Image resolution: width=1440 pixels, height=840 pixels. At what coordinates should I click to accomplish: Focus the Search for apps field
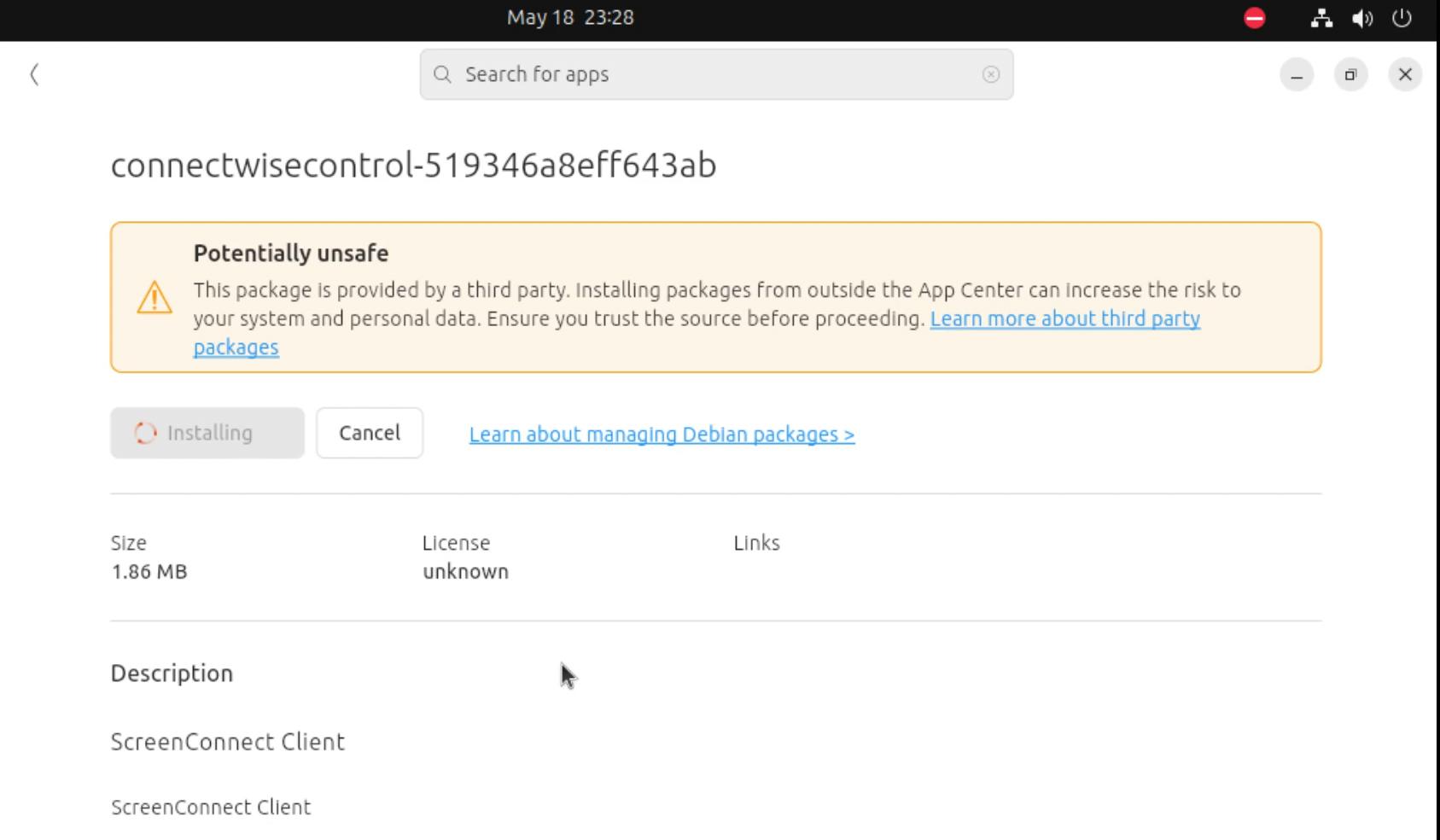click(716, 74)
